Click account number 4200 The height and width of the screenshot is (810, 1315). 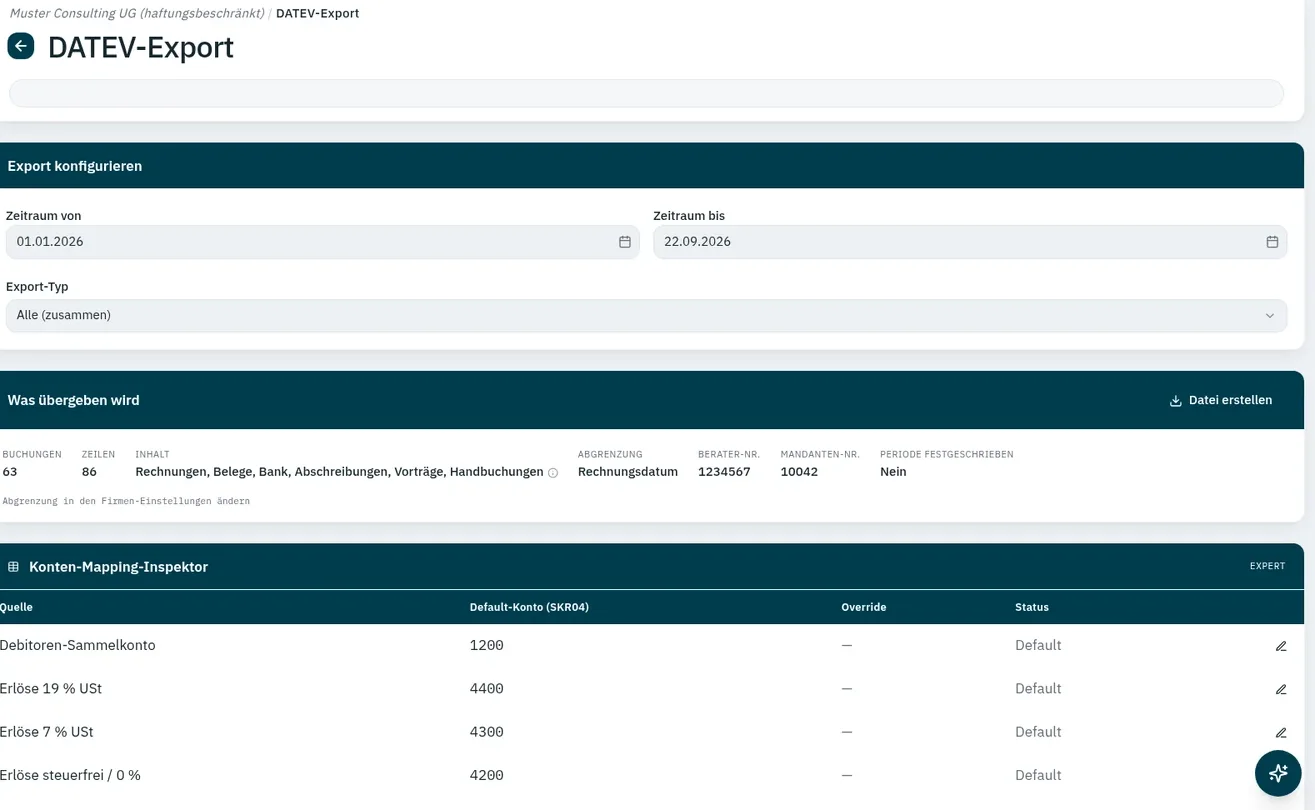coord(486,775)
